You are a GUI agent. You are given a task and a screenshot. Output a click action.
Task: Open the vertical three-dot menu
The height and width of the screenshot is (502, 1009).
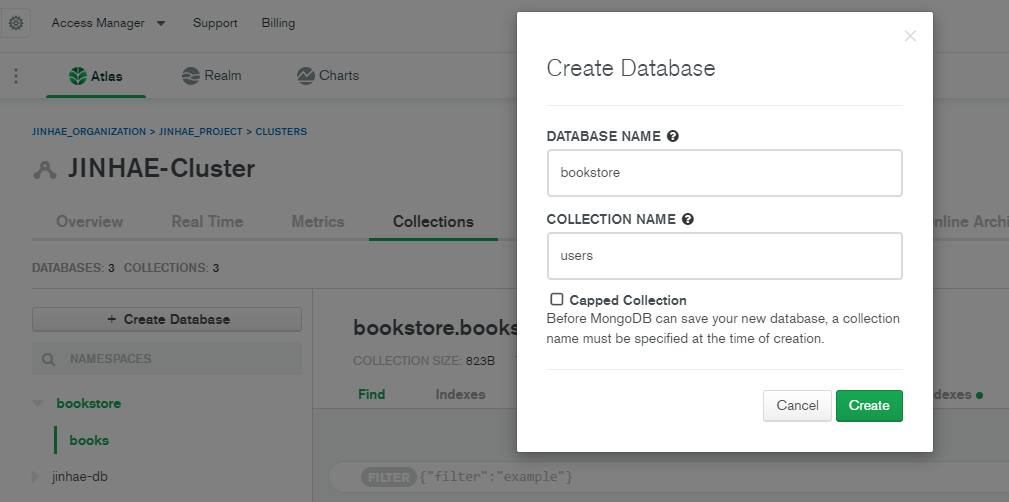click(x=16, y=76)
